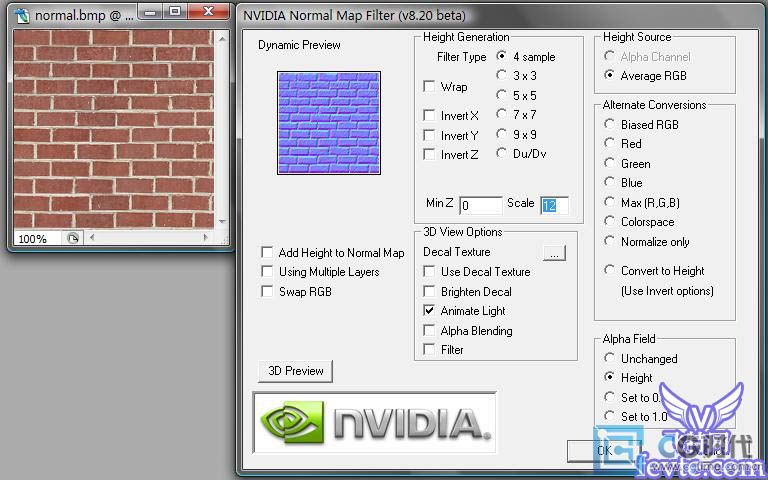
Task: Enable Alpha Blending checkbox
Action: pos(429,330)
